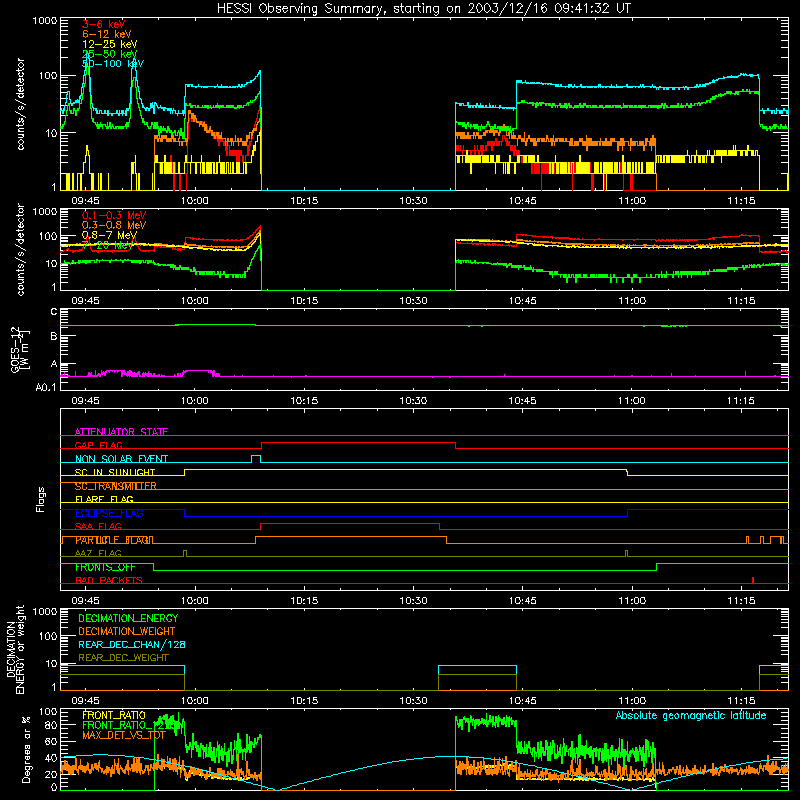Click the 'REAR_DEC_CHAN/128' legend label
The height and width of the screenshot is (800, 800).
coord(132,644)
